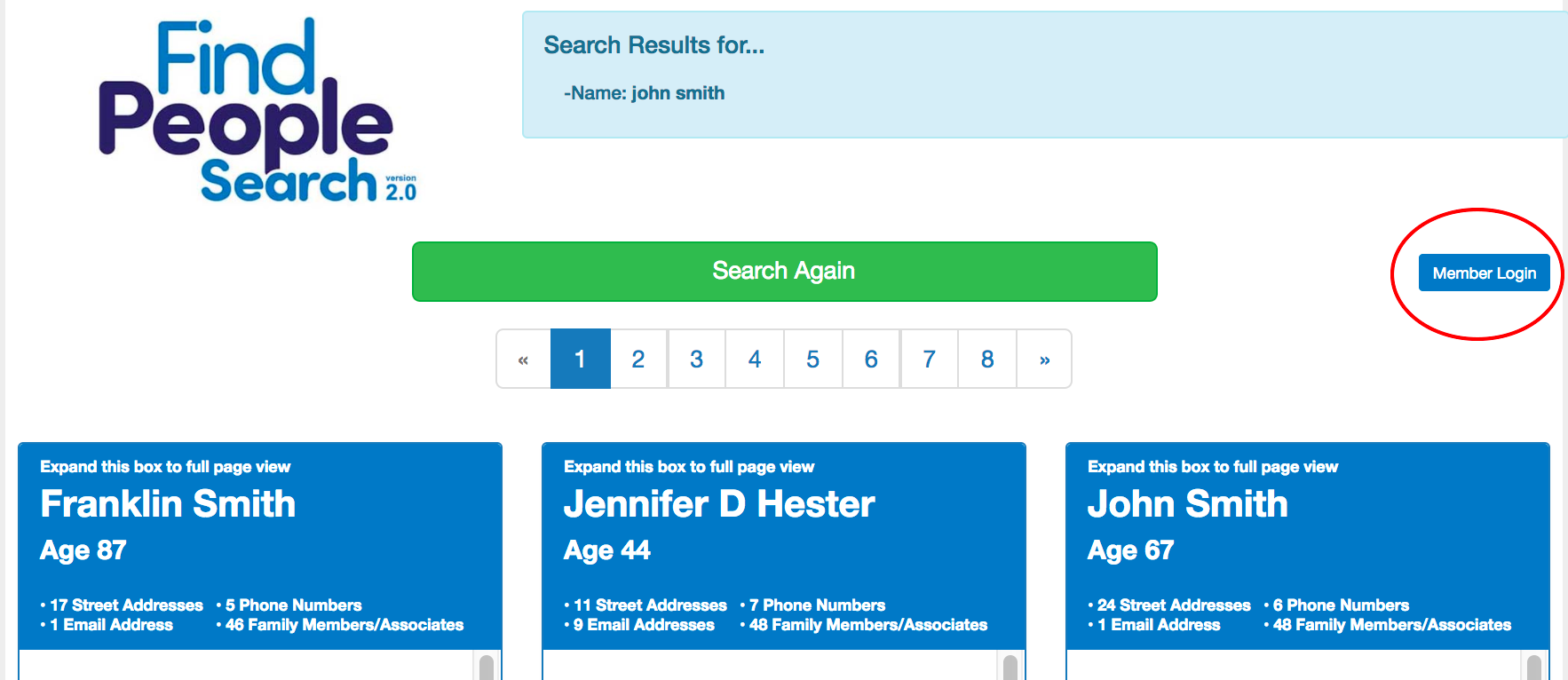Click '11 Street Addresses' in Hester card
Image resolution: width=1568 pixels, height=680 pixels.
[650, 605]
